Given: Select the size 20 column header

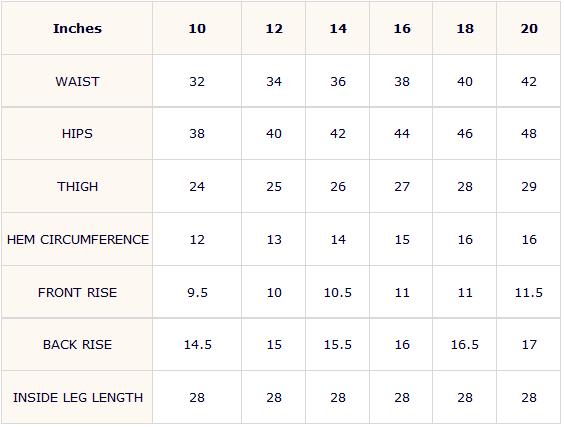Looking at the screenshot, I should pyautogui.click(x=529, y=28).
